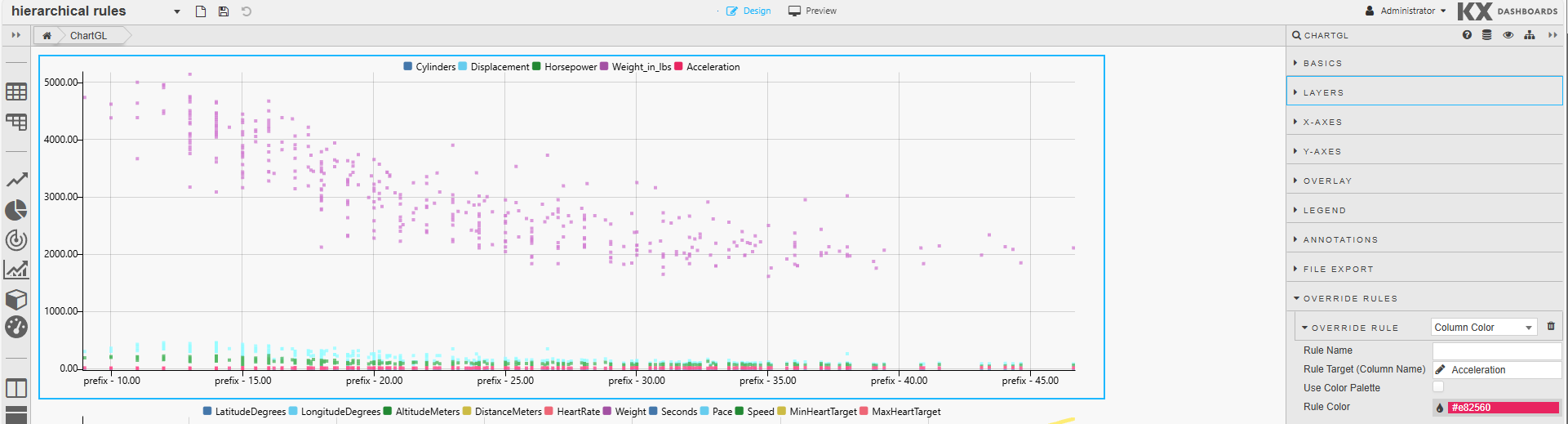Toggle Weight_in_lbs series in chart legend
The width and height of the screenshot is (1568, 424).
(636, 67)
